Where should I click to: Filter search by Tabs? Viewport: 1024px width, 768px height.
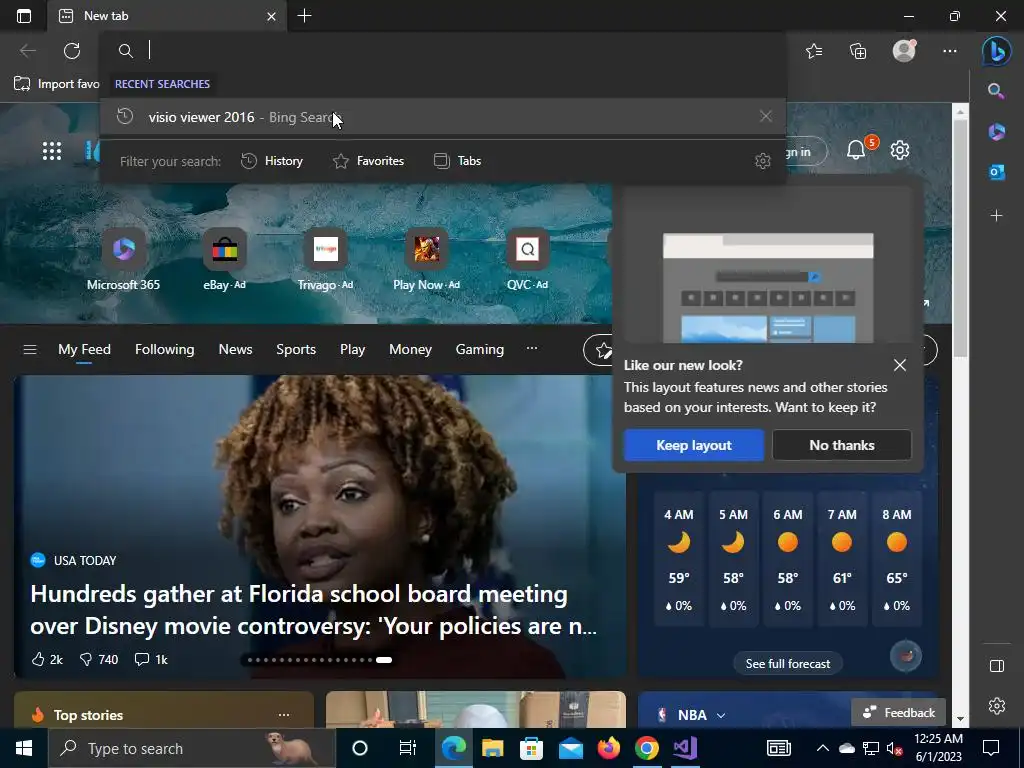pos(457,161)
